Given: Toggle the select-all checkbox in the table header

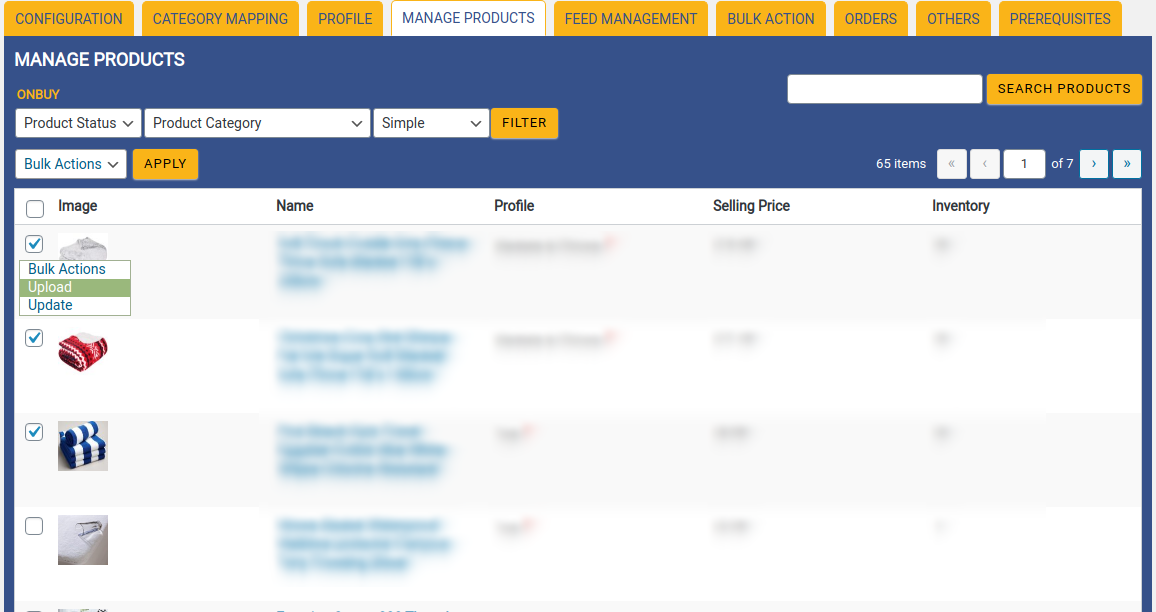Looking at the screenshot, I should pyautogui.click(x=35, y=208).
